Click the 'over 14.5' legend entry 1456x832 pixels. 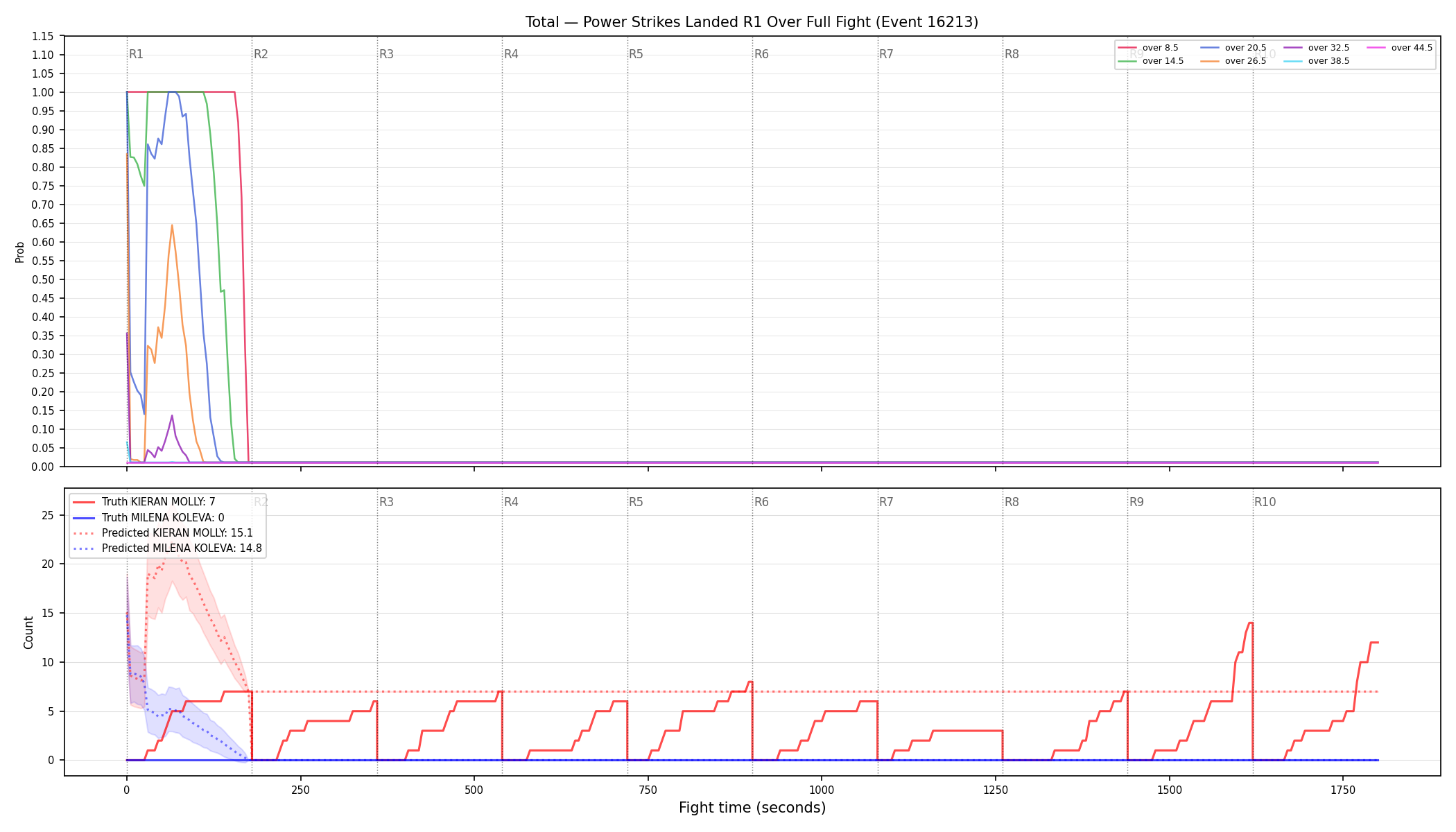[1151, 61]
